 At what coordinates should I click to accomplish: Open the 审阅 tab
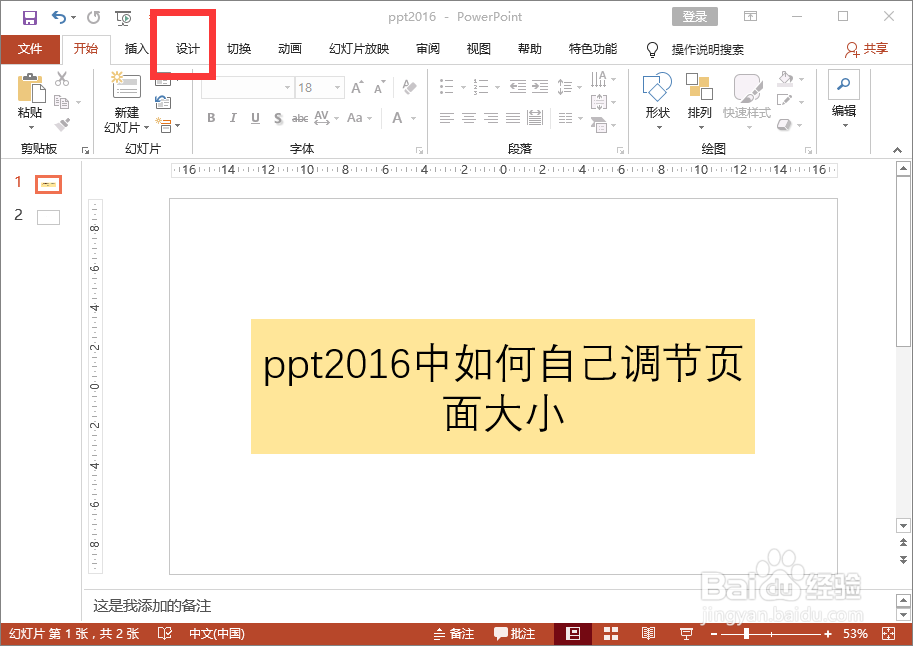point(428,49)
